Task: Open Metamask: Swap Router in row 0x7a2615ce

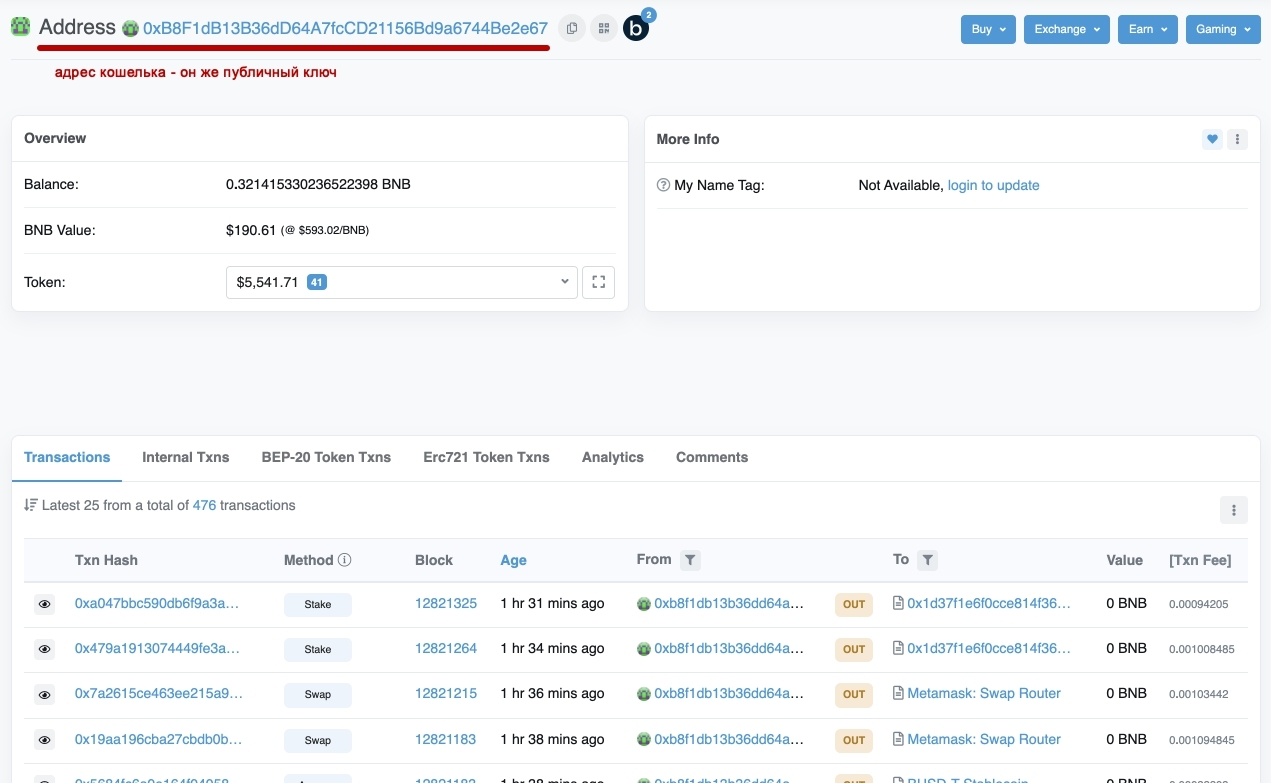Action: (984, 693)
